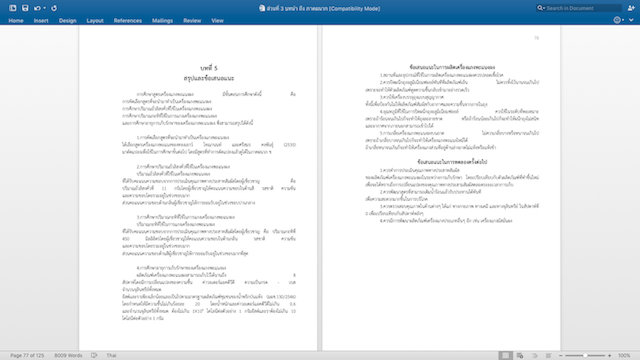Switch to Print Layout view
This screenshot has width=640, height=360.
point(505,356)
